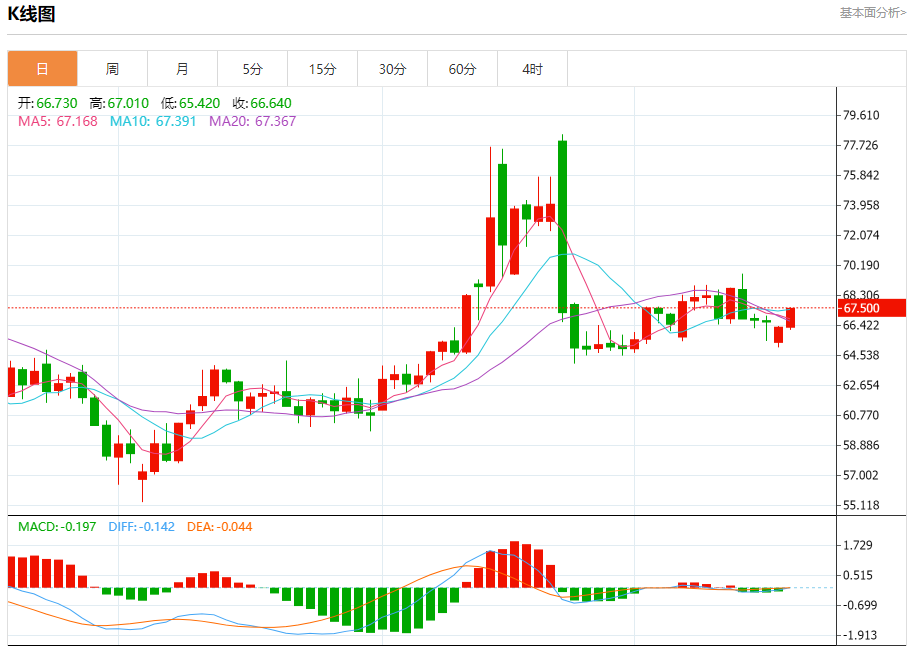912x646 pixels.
Task: Click the red 67.500 current price tag
Action: (x=872, y=308)
